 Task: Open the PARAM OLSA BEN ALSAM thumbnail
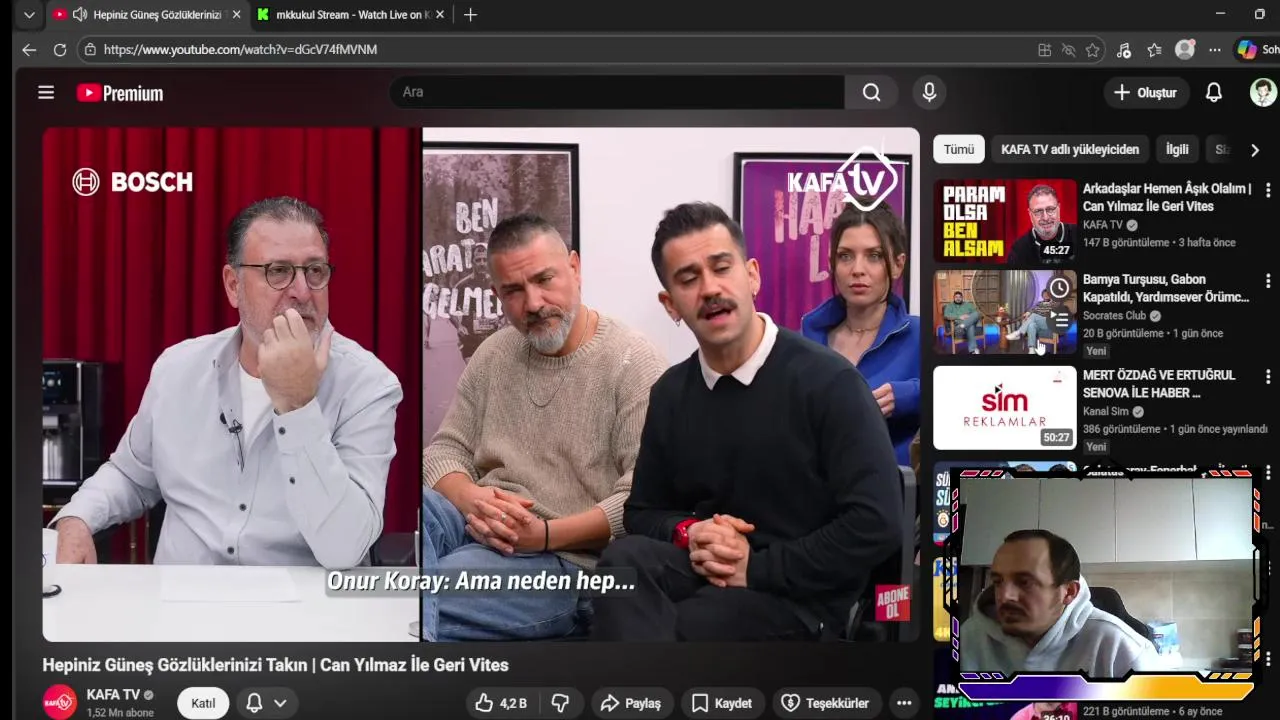click(1005, 220)
